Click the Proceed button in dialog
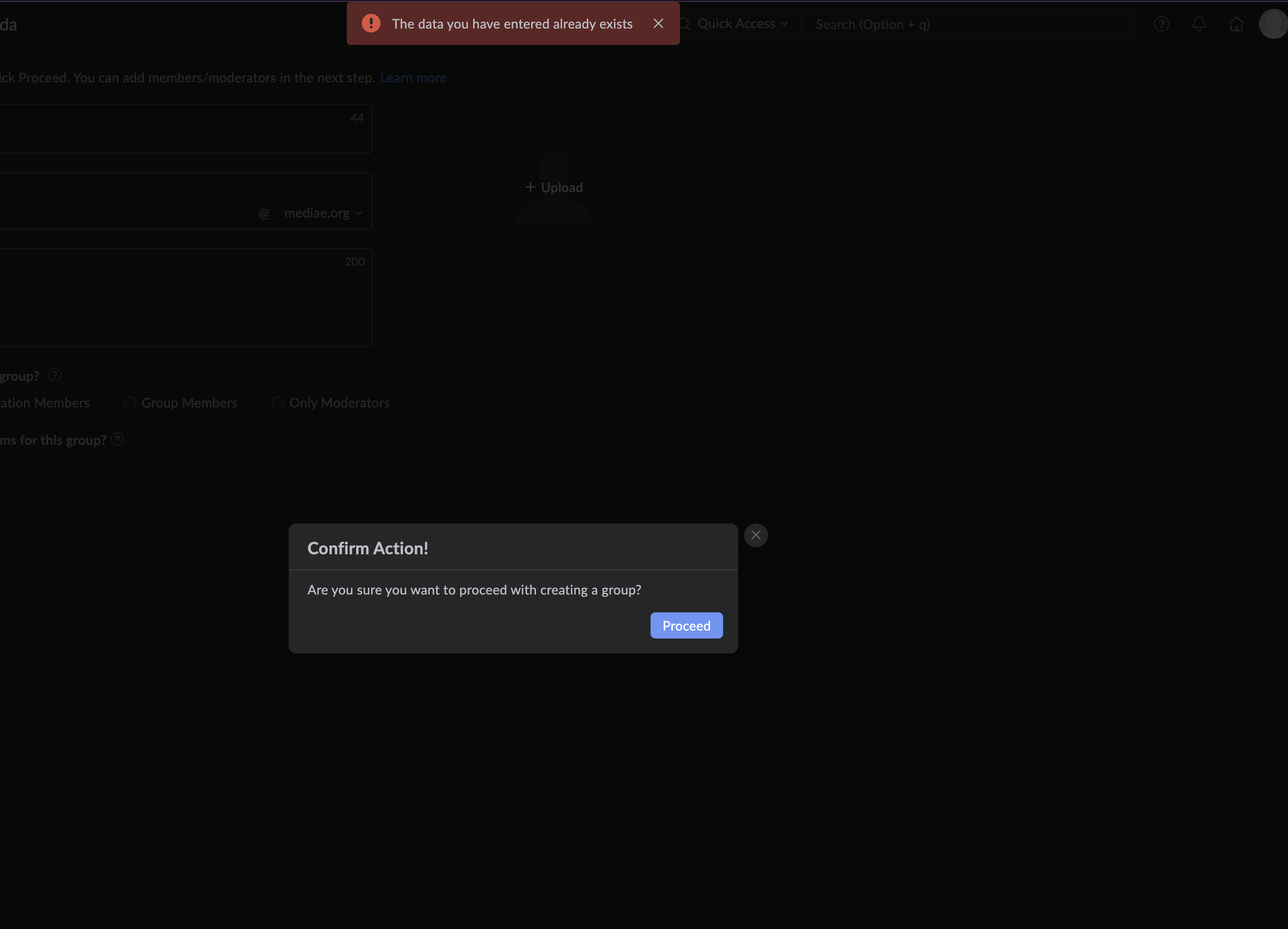 point(686,625)
